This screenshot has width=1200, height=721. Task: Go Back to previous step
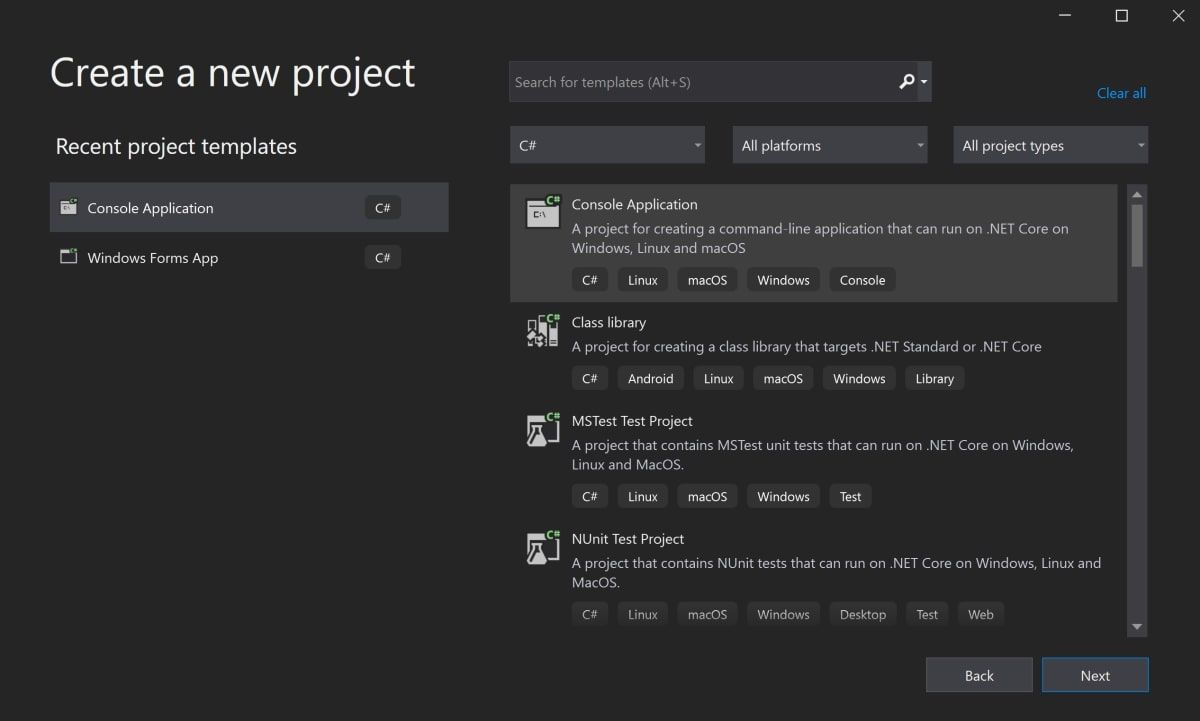coord(979,675)
